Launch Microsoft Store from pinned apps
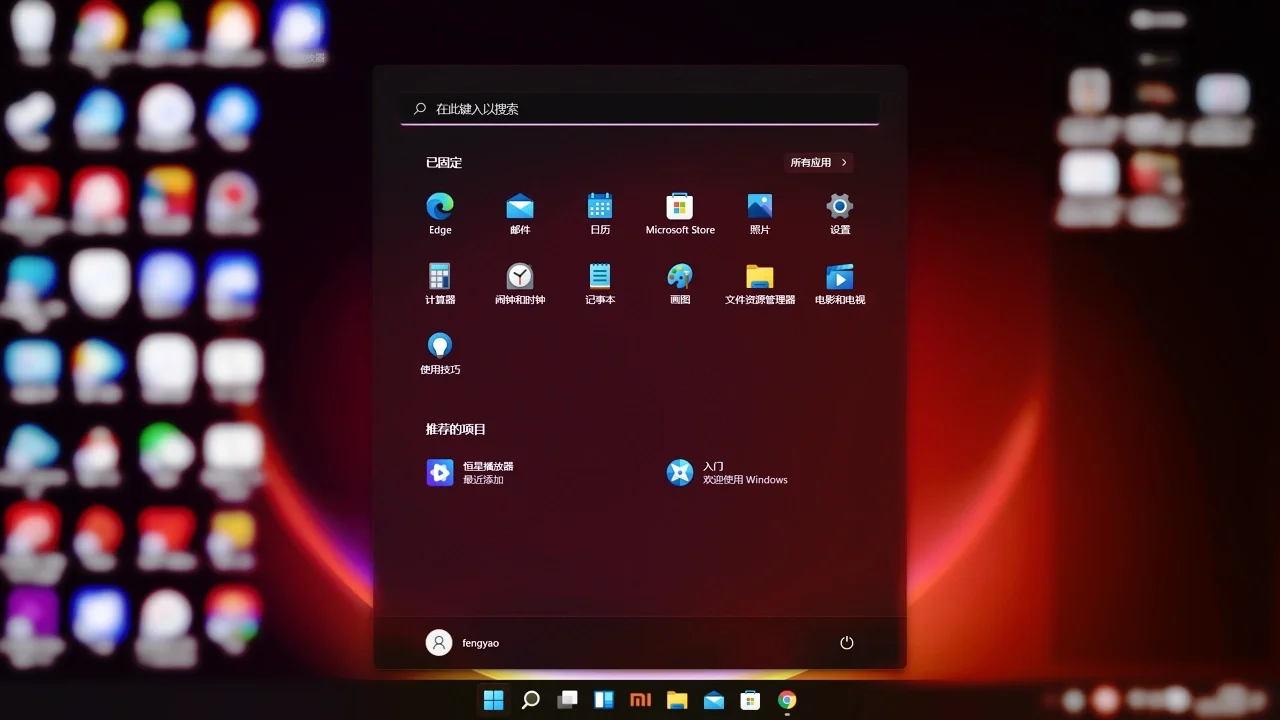Screen dimensions: 1280x720 680,214
